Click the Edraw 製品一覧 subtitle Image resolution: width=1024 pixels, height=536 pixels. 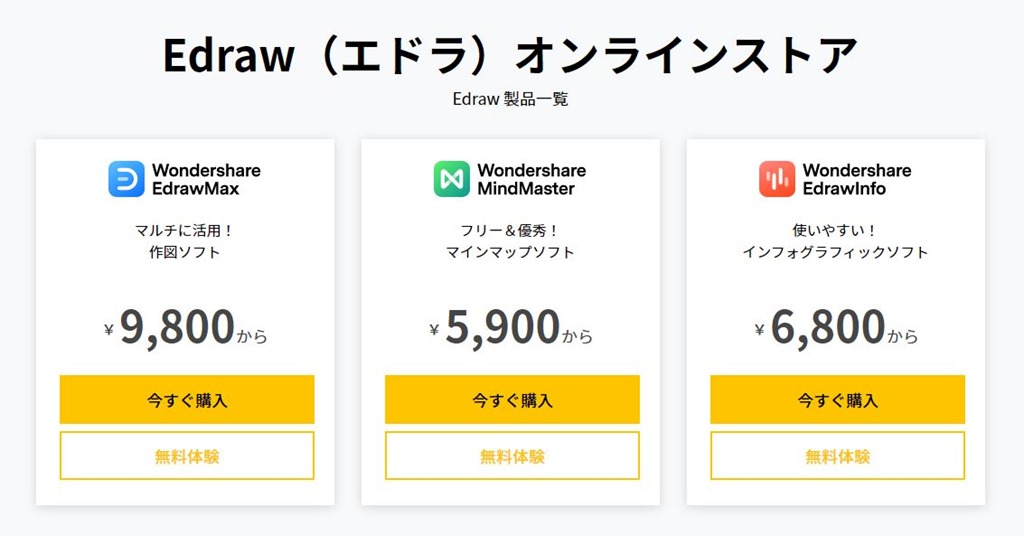[x=510, y=99]
